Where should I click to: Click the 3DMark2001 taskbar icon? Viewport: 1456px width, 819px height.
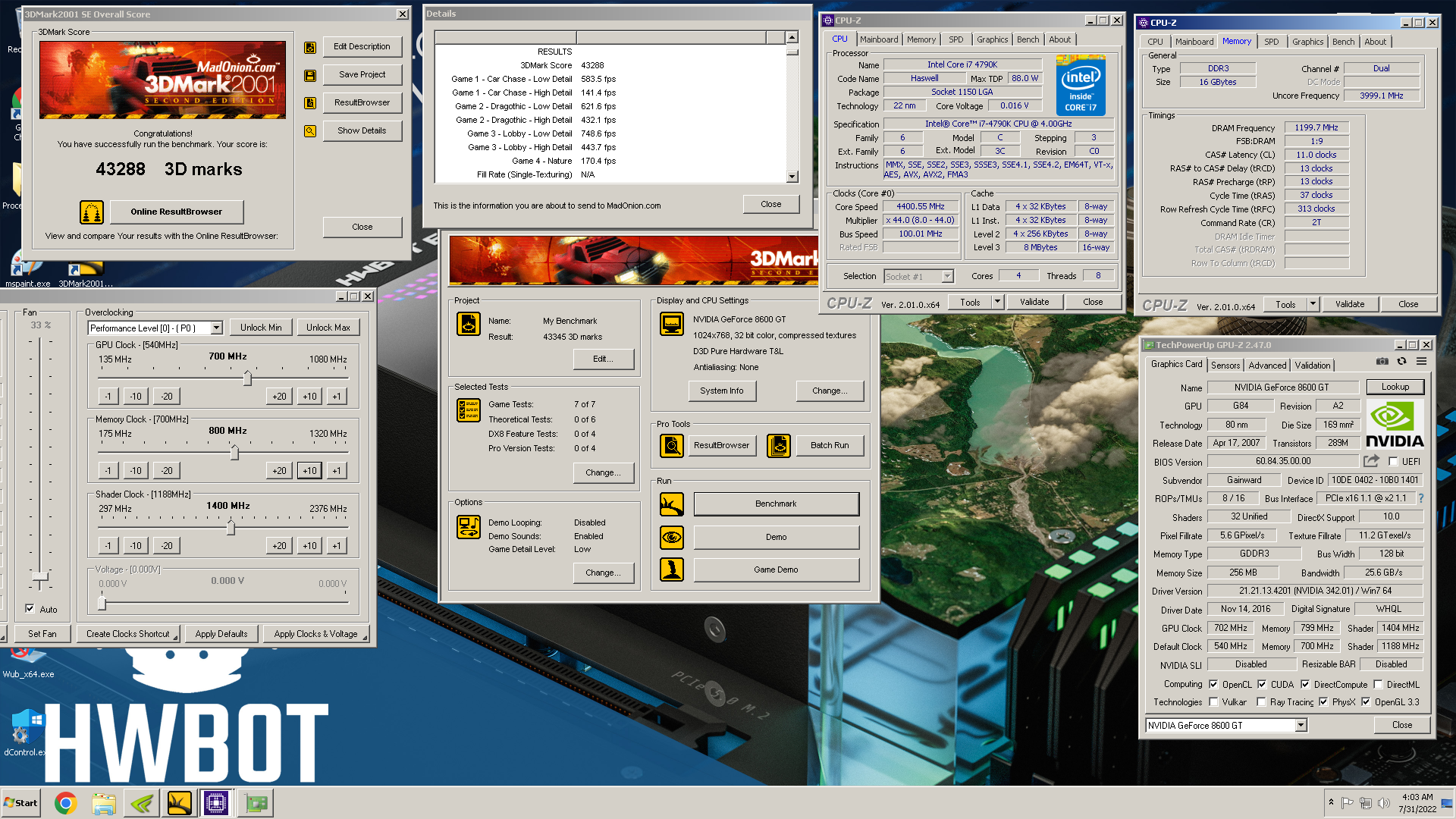[180, 803]
